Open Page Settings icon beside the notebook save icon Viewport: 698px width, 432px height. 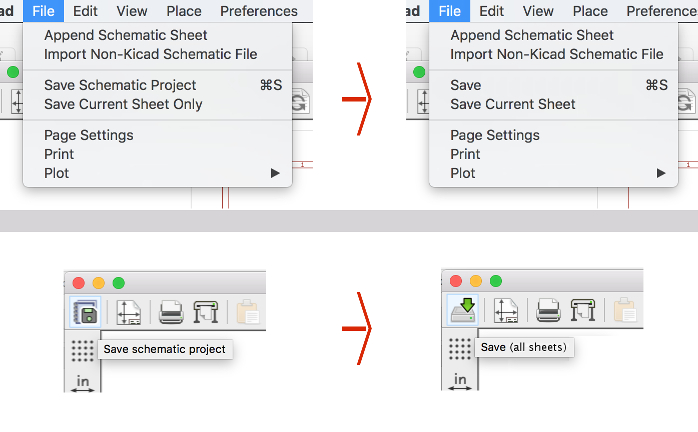tap(128, 312)
